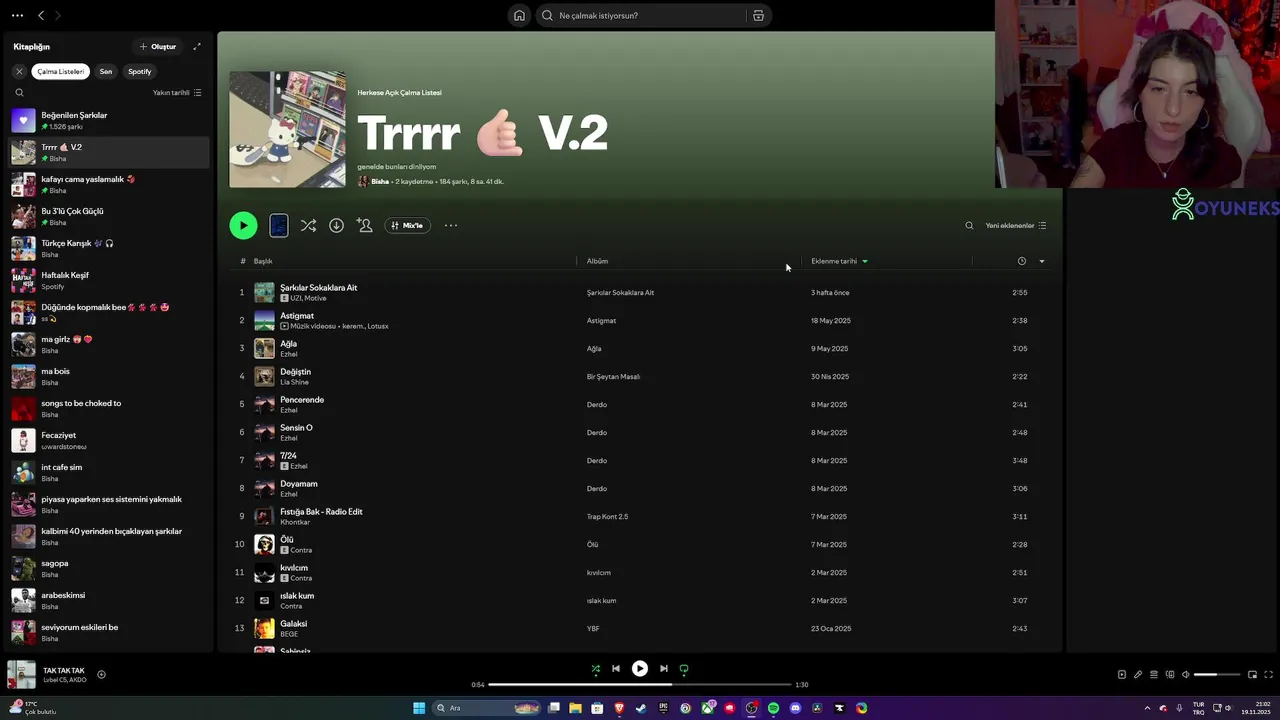The width and height of the screenshot is (1280, 720).
Task: Open the Steam taskbar icon
Action: click(x=641, y=708)
